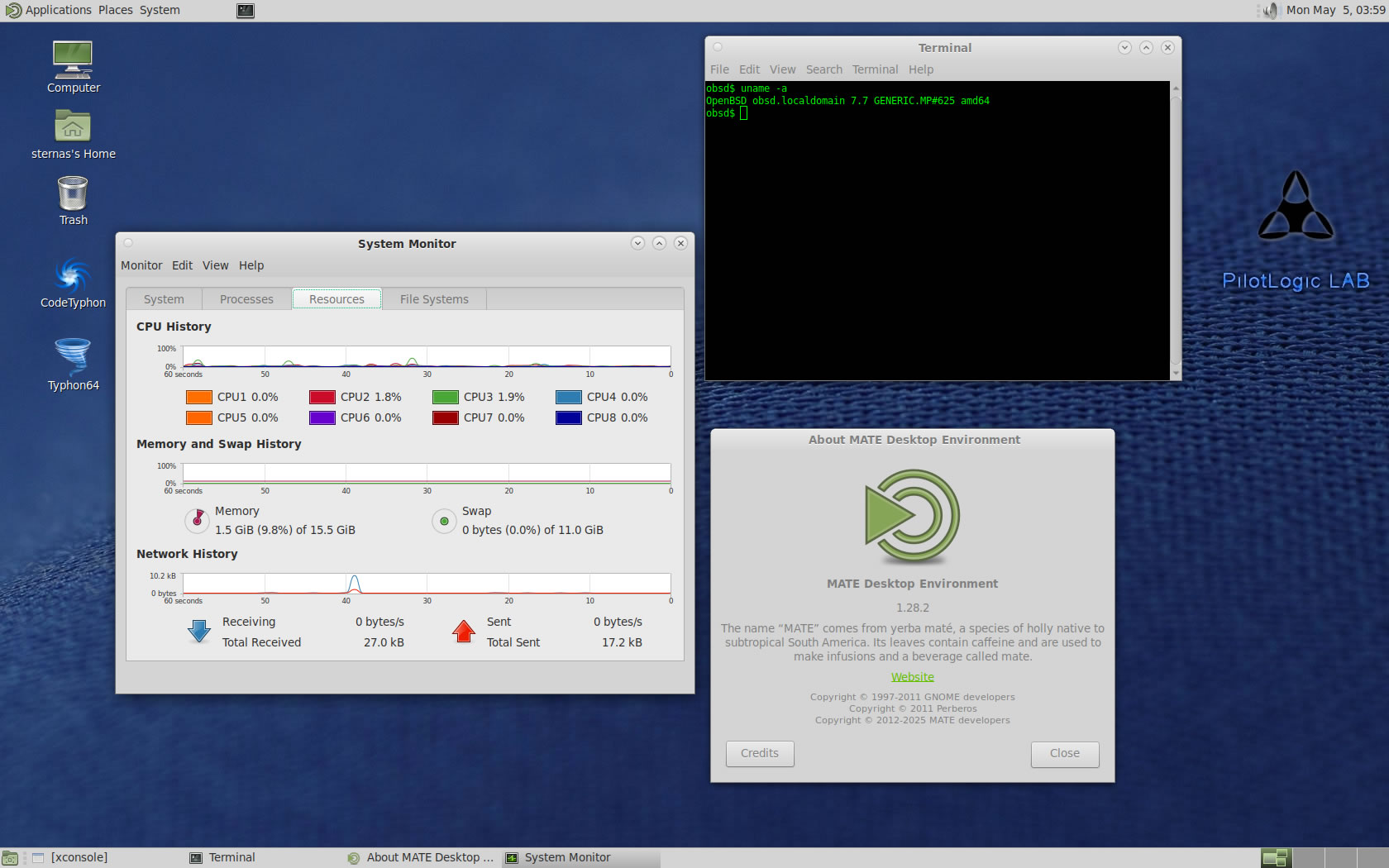Click the CPU4 color swatch

click(569, 397)
